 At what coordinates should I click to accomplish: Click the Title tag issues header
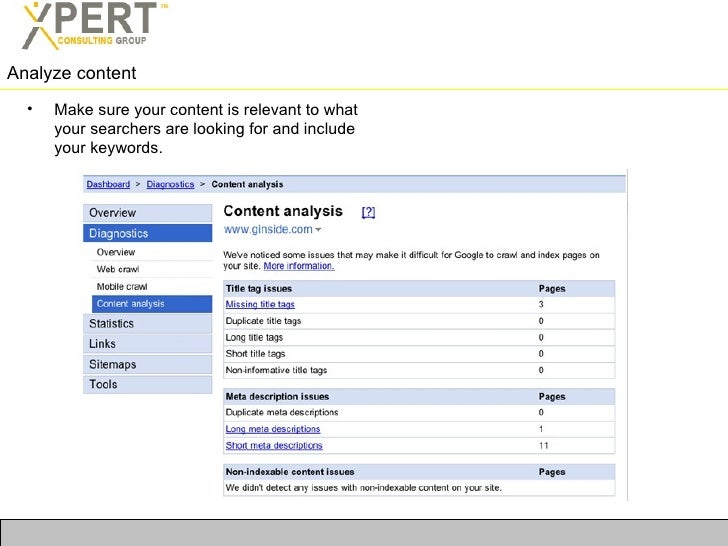tap(259, 288)
